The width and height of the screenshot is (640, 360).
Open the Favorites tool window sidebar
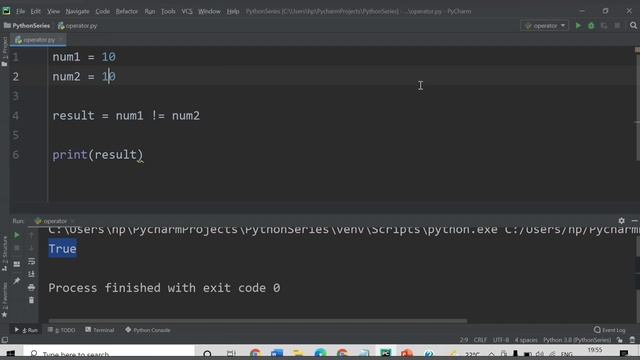[x=4, y=300]
